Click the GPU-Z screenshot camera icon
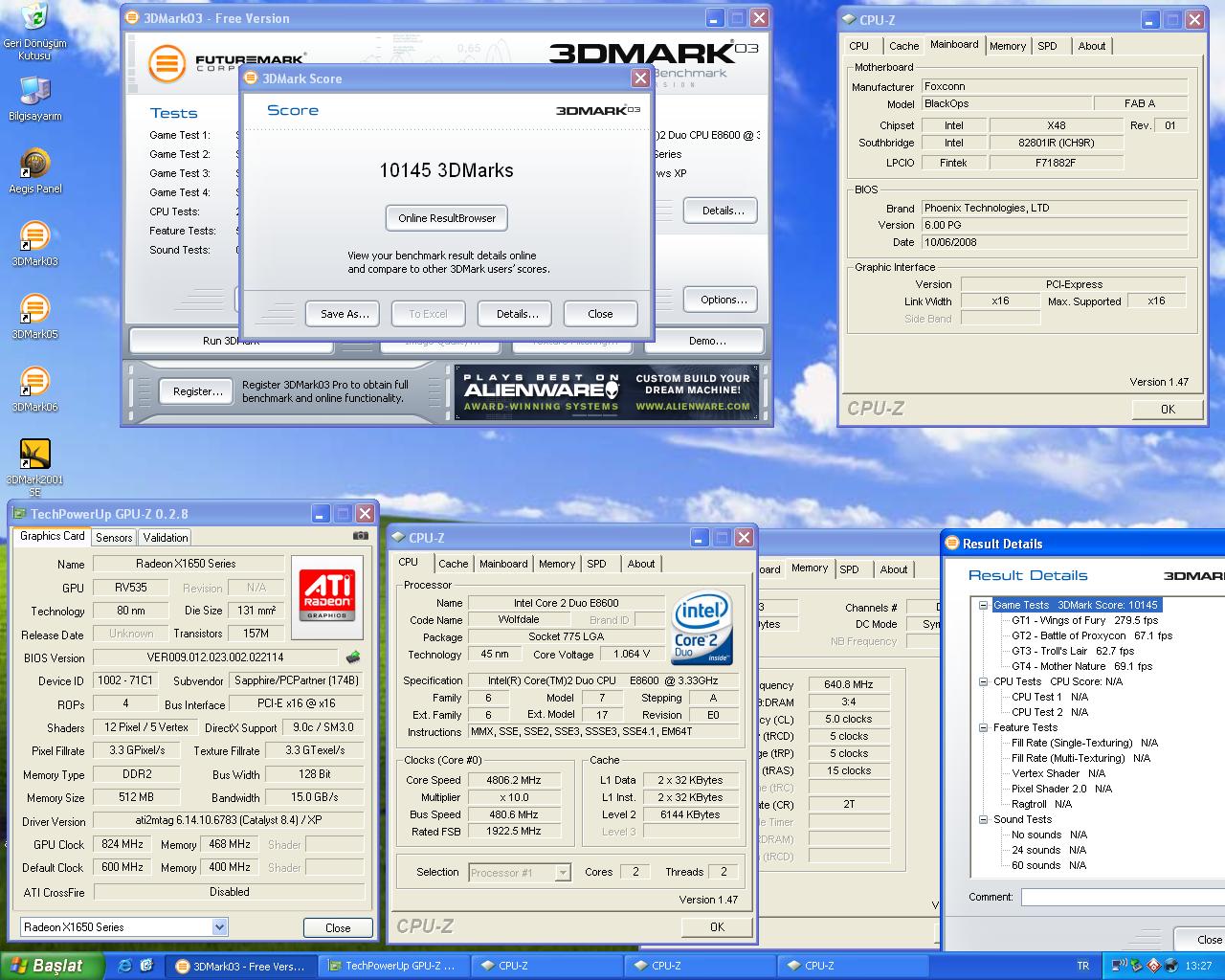 pos(361,537)
